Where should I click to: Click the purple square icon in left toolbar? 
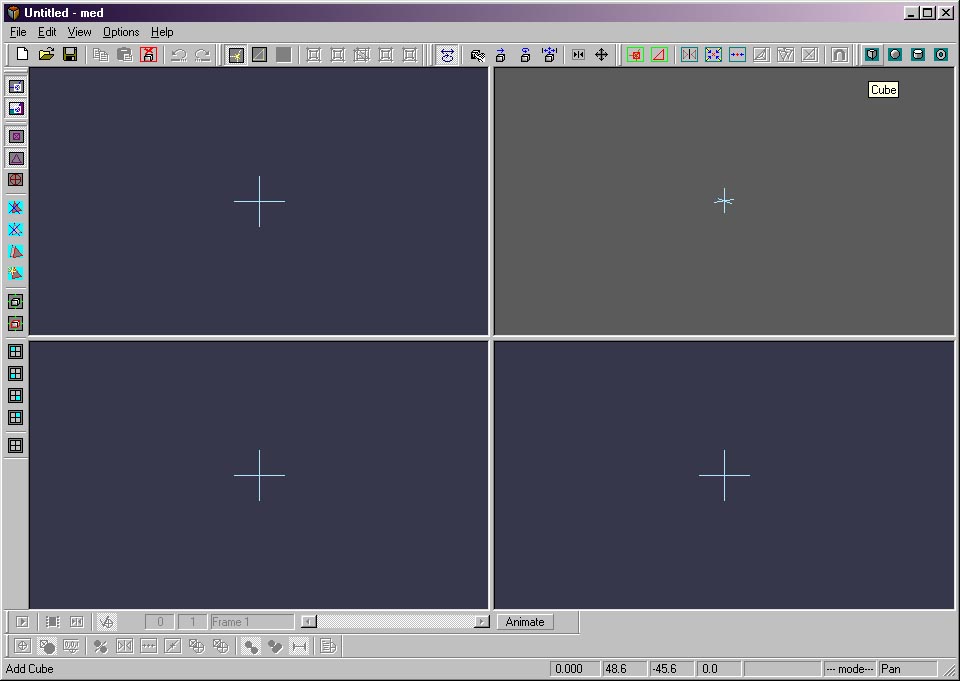pyautogui.click(x=16, y=136)
